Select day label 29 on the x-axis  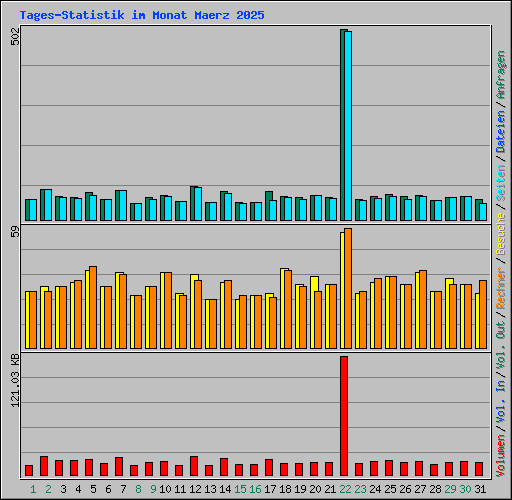[x=450, y=489]
